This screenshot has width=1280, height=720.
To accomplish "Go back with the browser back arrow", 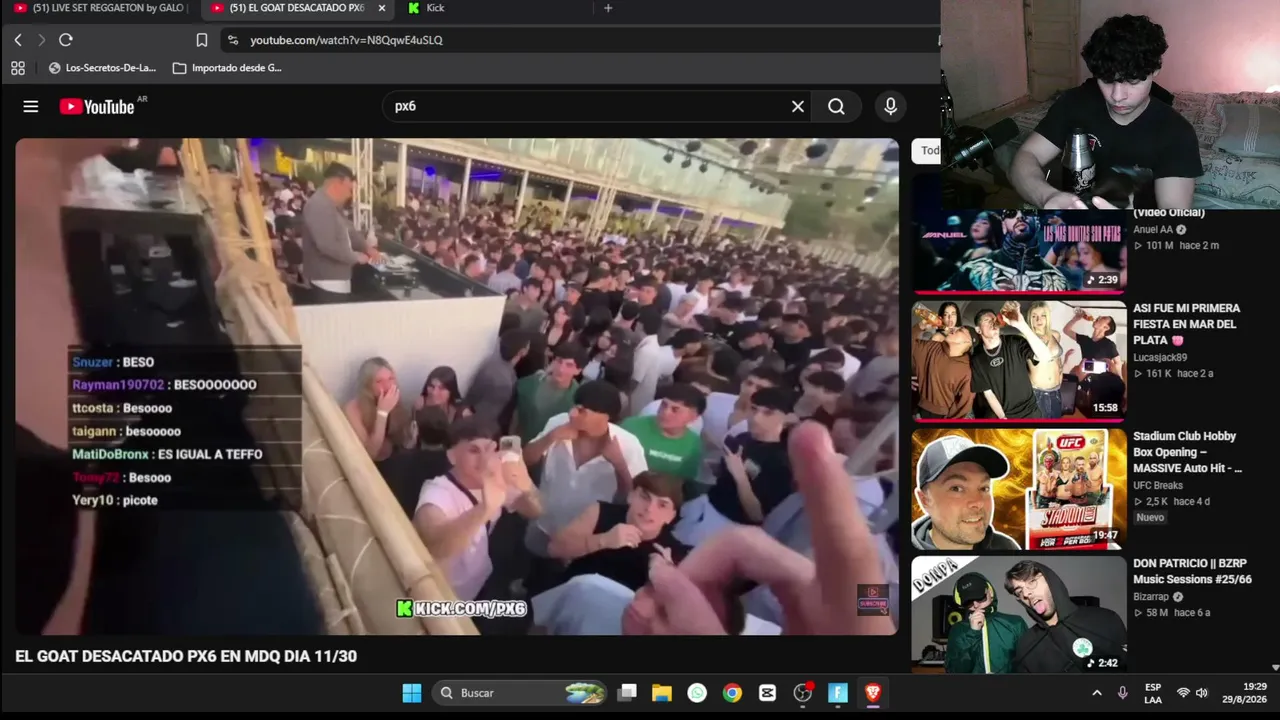I will 18,40.
